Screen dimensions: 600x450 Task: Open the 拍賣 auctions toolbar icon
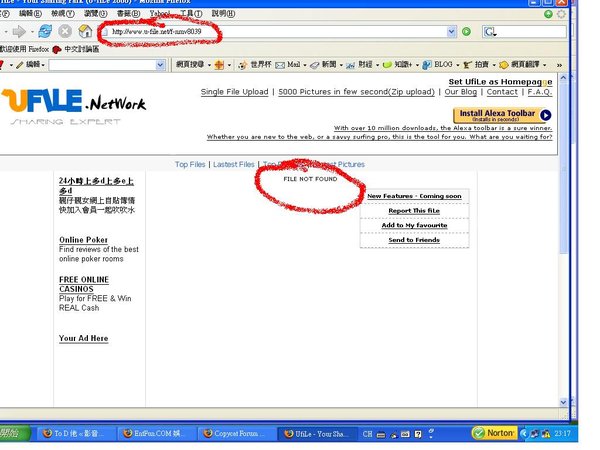467,65
